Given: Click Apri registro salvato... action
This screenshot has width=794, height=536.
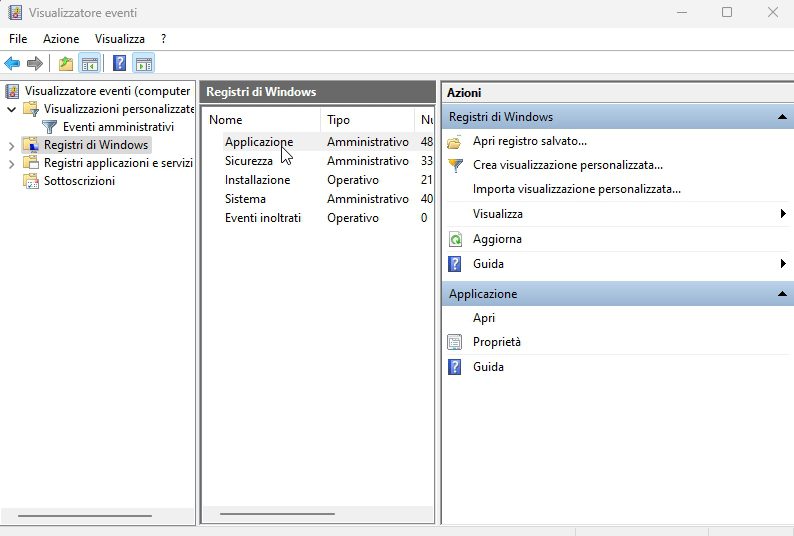Looking at the screenshot, I should [530, 141].
